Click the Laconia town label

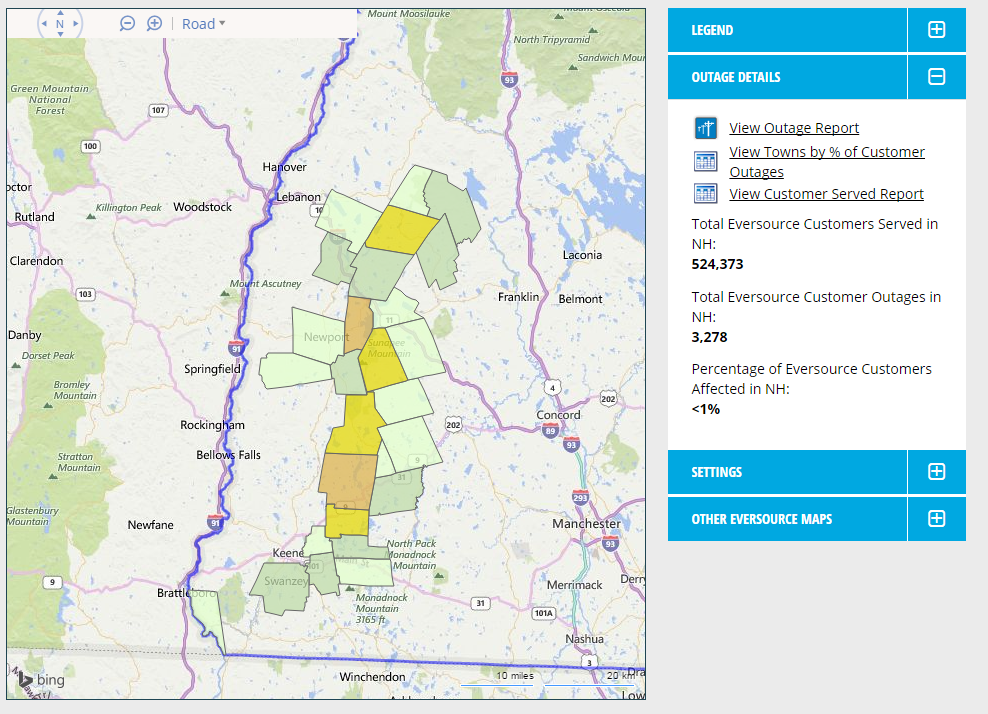click(x=582, y=255)
